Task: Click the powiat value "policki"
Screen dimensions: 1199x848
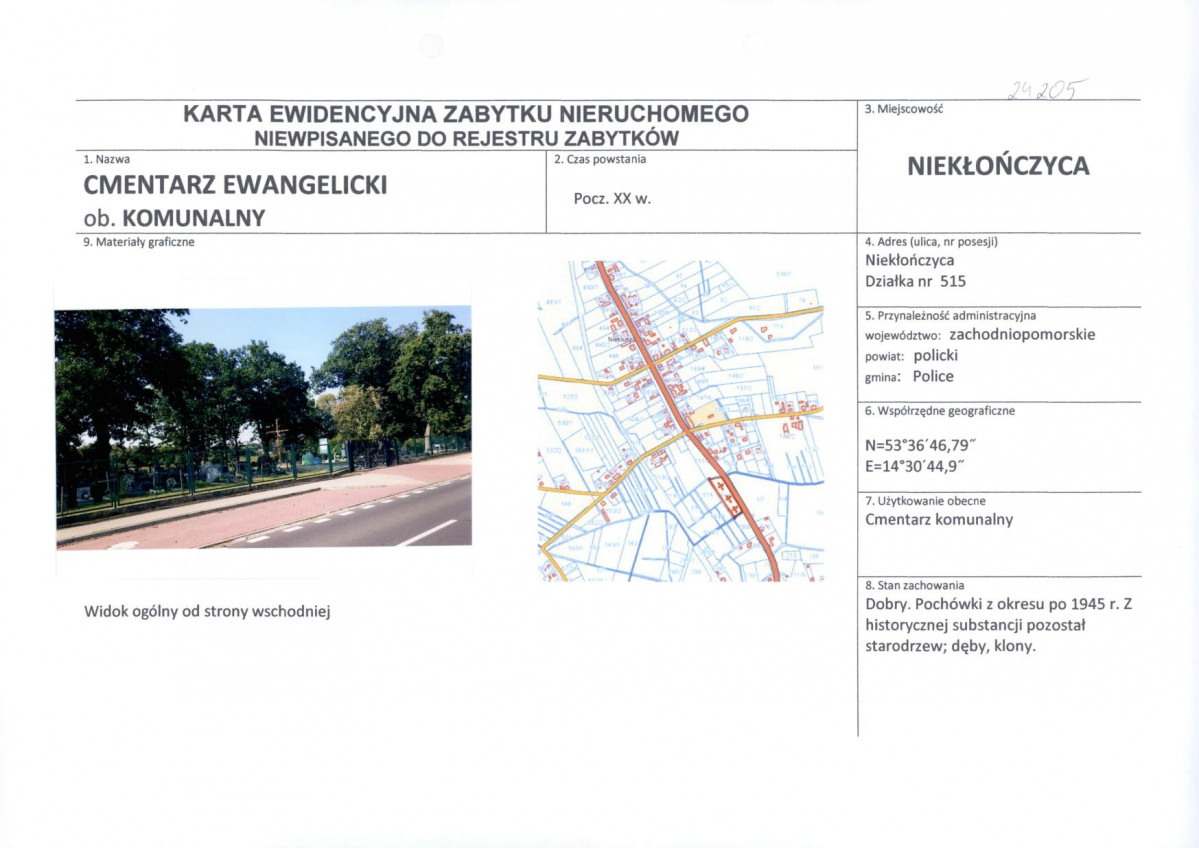Action: coord(935,356)
